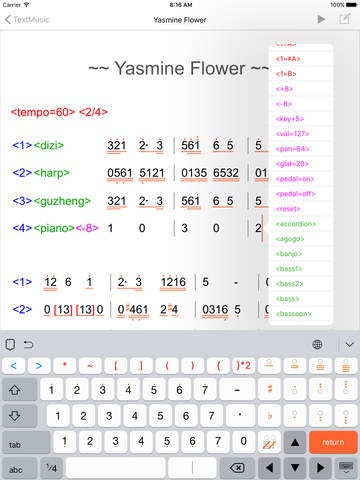The height and width of the screenshot is (480, 360).
Task: Play the Yasmine Flower score
Action: click(x=321, y=19)
